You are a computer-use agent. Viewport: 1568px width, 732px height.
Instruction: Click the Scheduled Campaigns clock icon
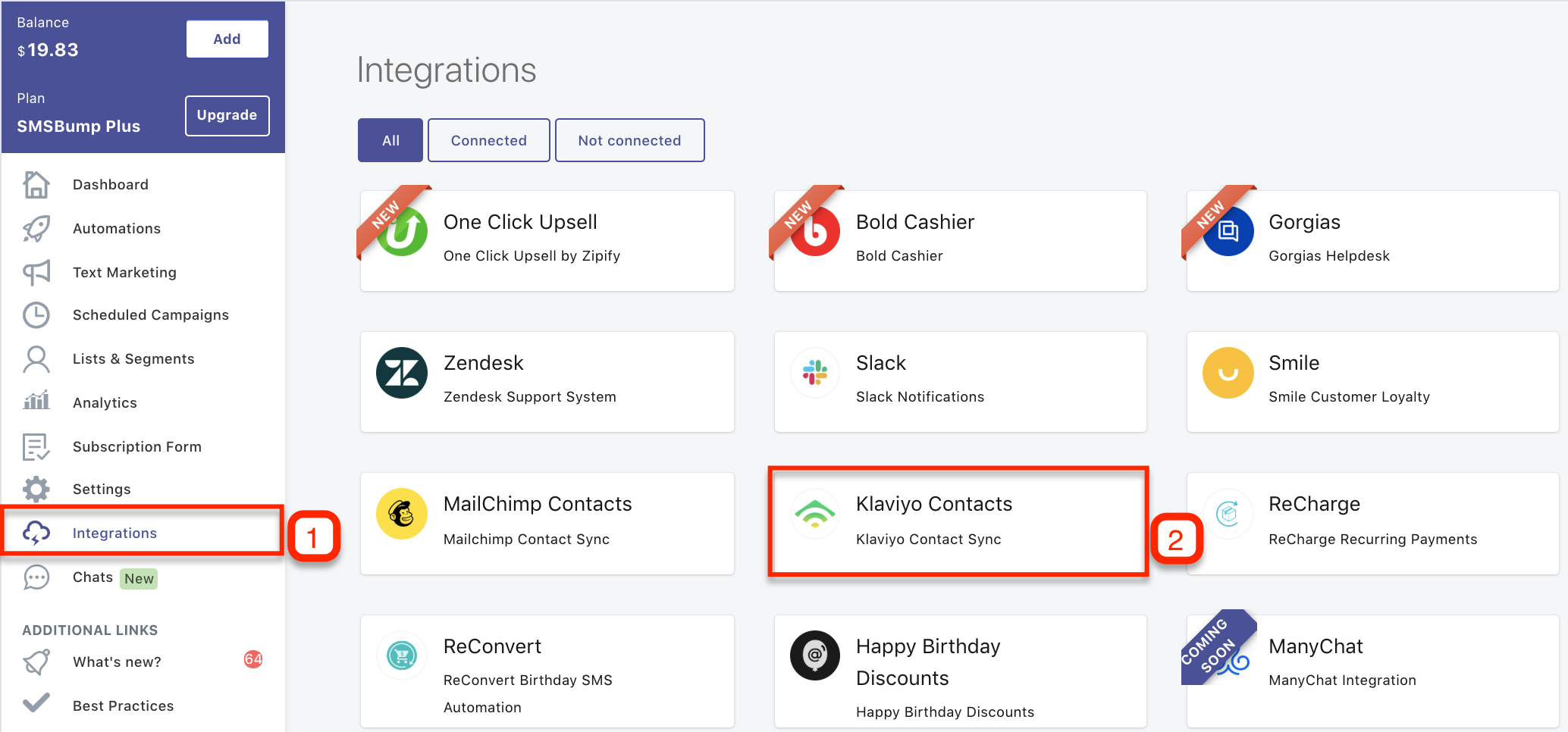pos(36,314)
